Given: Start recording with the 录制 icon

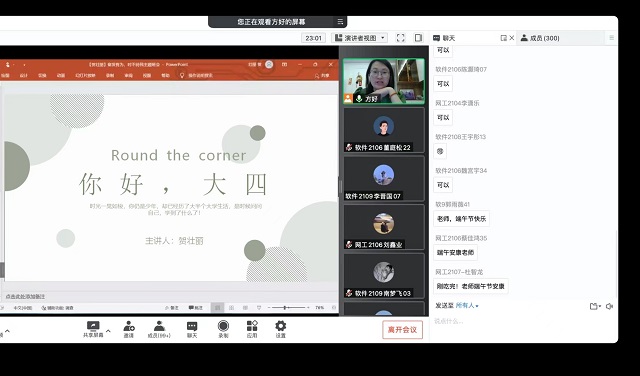Looking at the screenshot, I should 223,326.
